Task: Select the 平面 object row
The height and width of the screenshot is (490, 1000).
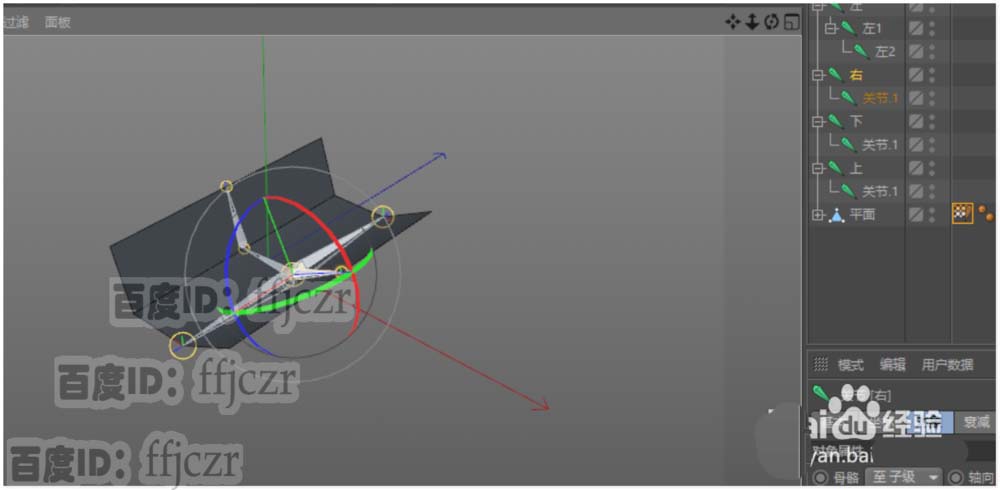Action: 862,215
